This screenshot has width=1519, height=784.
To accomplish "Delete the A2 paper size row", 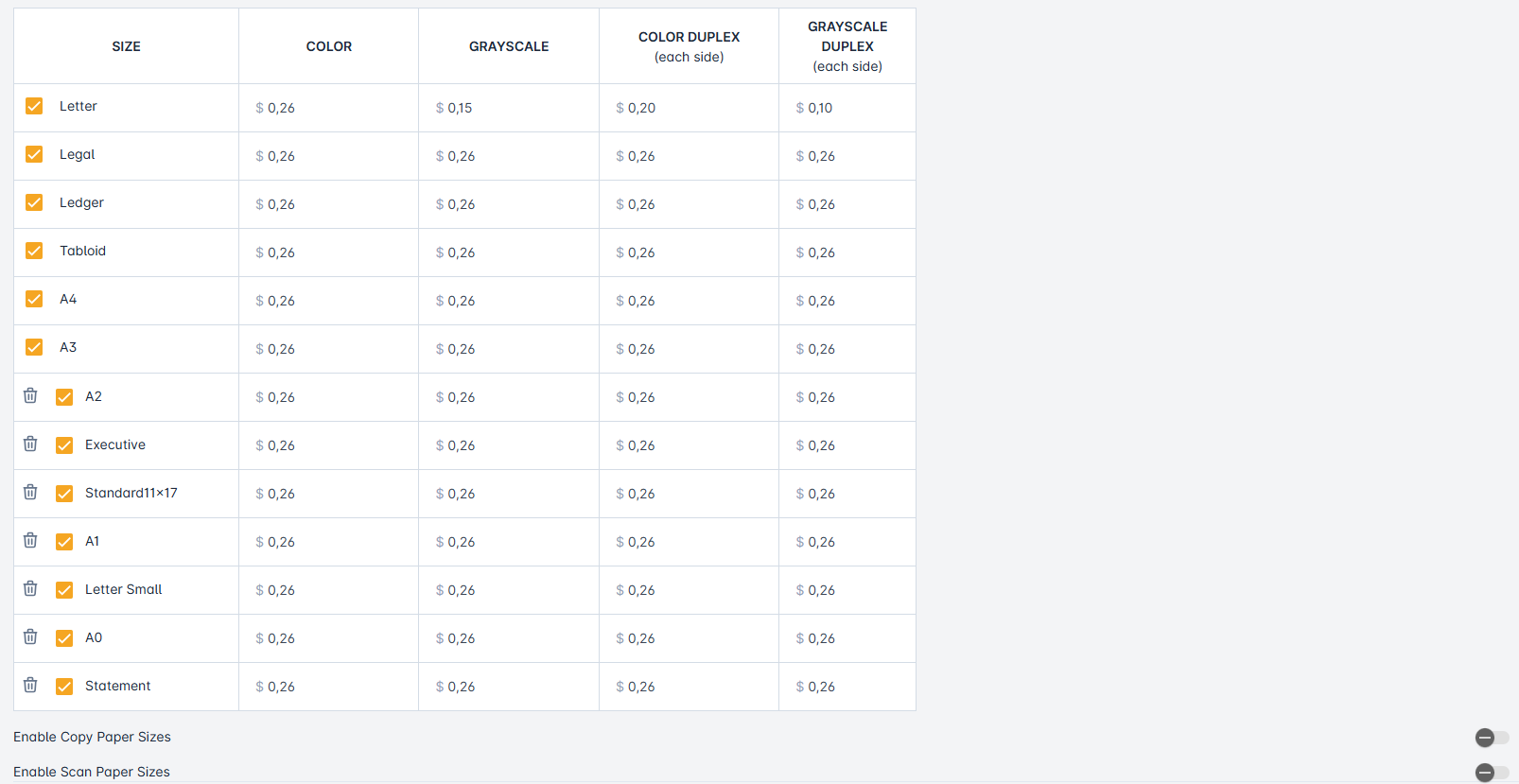I will 30,396.
